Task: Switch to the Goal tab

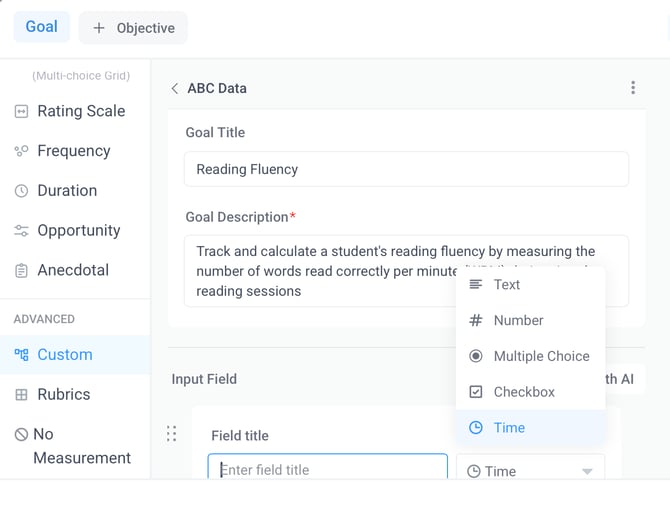Action: point(42,27)
